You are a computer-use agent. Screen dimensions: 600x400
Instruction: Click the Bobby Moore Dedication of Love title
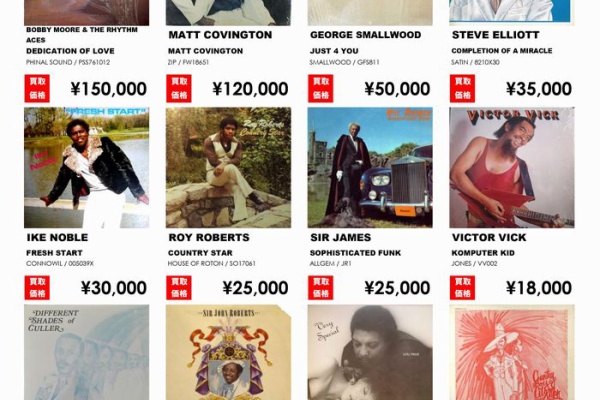pos(70,51)
